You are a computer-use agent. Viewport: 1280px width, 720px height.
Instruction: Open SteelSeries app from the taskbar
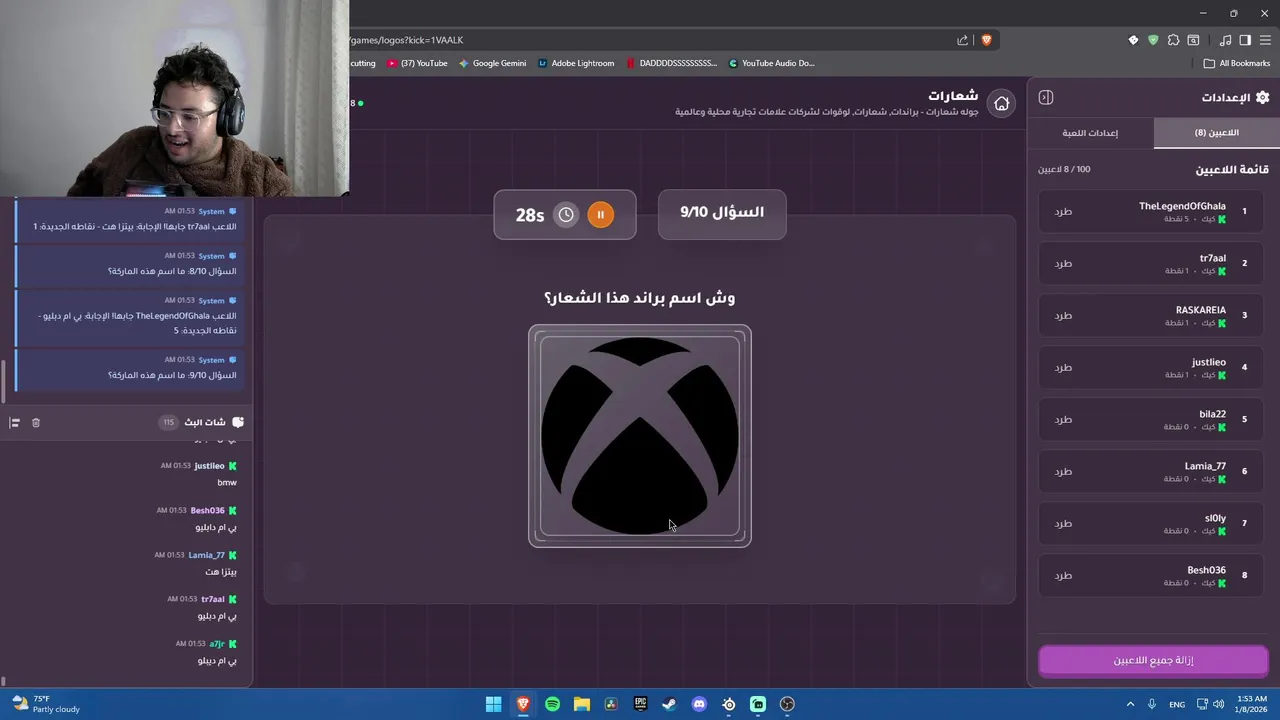tap(728, 704)
